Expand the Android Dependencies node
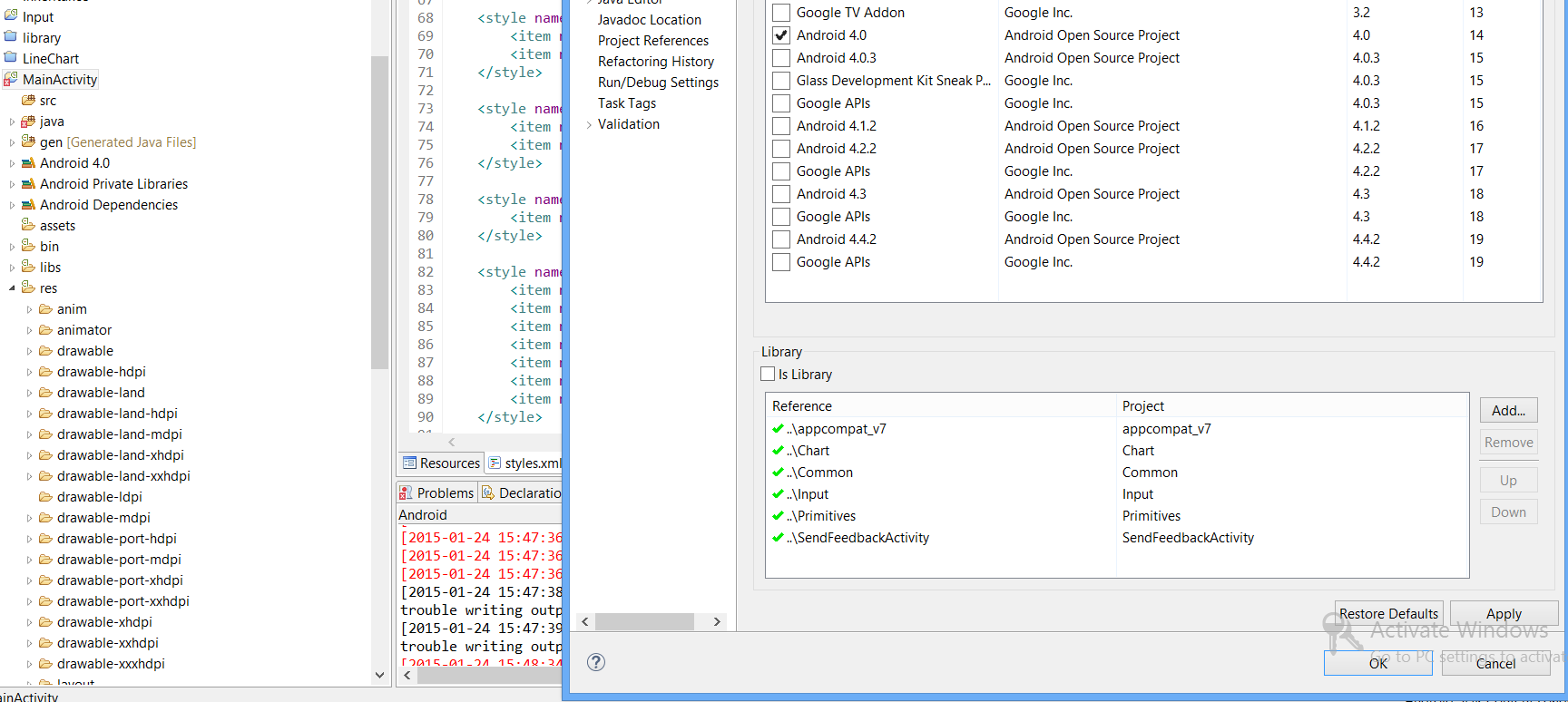Viewport: 1568px width, 702px height. pos(12,205)
